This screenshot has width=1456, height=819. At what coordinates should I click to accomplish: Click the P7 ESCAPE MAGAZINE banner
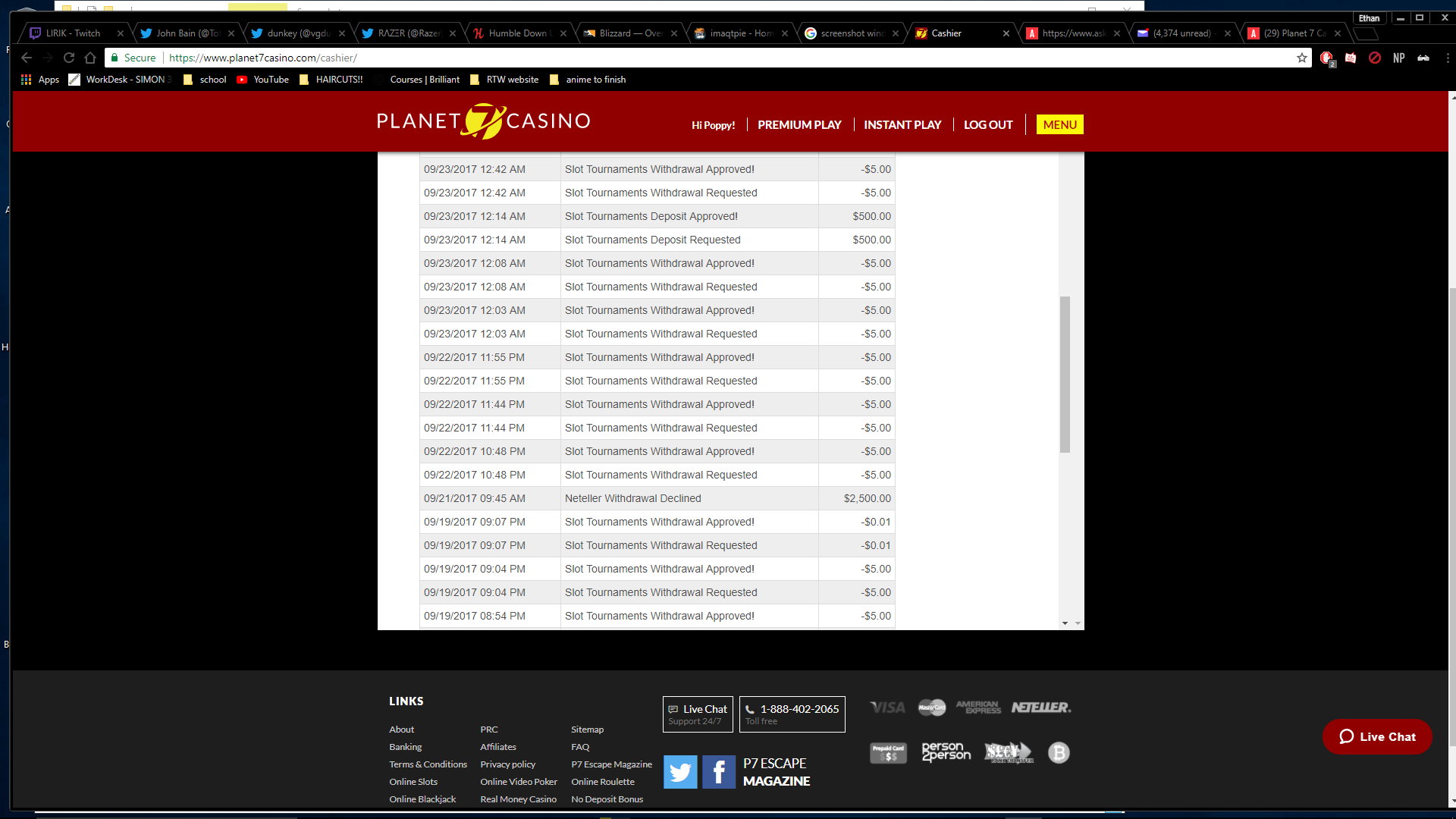(x=777, y=772)
